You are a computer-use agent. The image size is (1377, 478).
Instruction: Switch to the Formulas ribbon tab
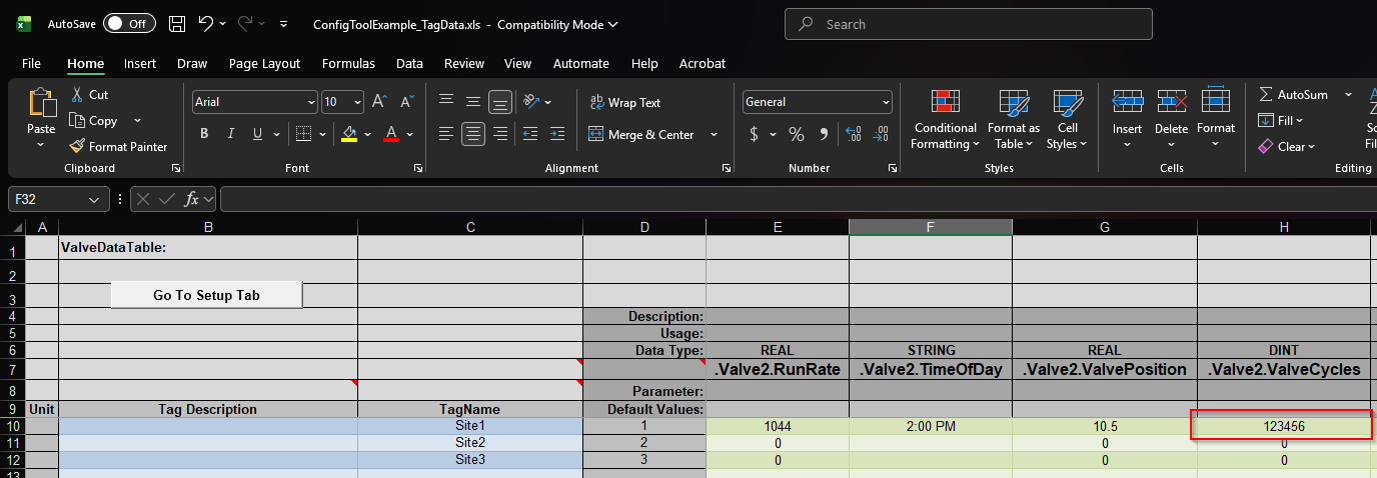[x=348, y=63]
